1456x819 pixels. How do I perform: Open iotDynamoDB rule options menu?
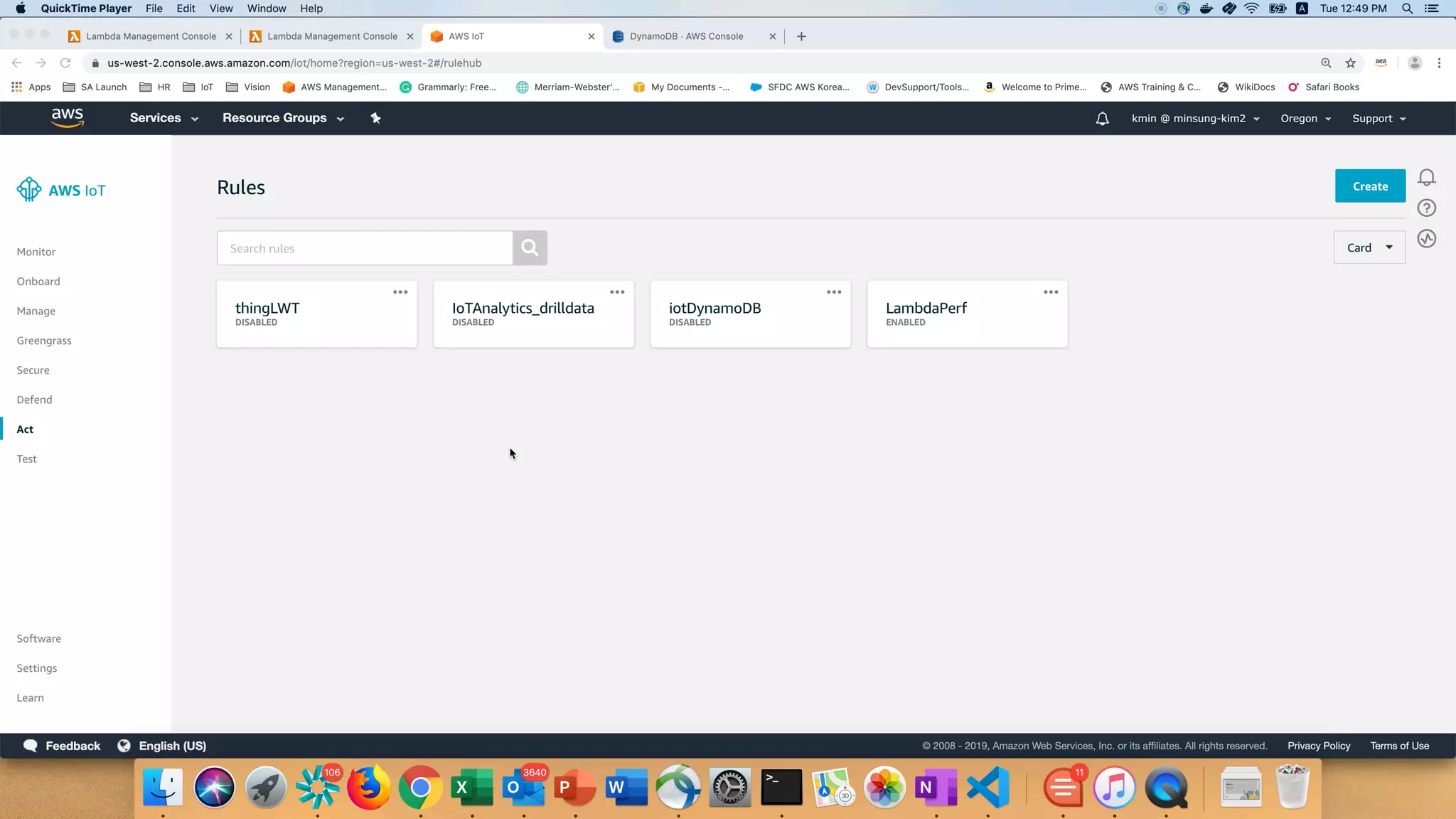point(834,292)
